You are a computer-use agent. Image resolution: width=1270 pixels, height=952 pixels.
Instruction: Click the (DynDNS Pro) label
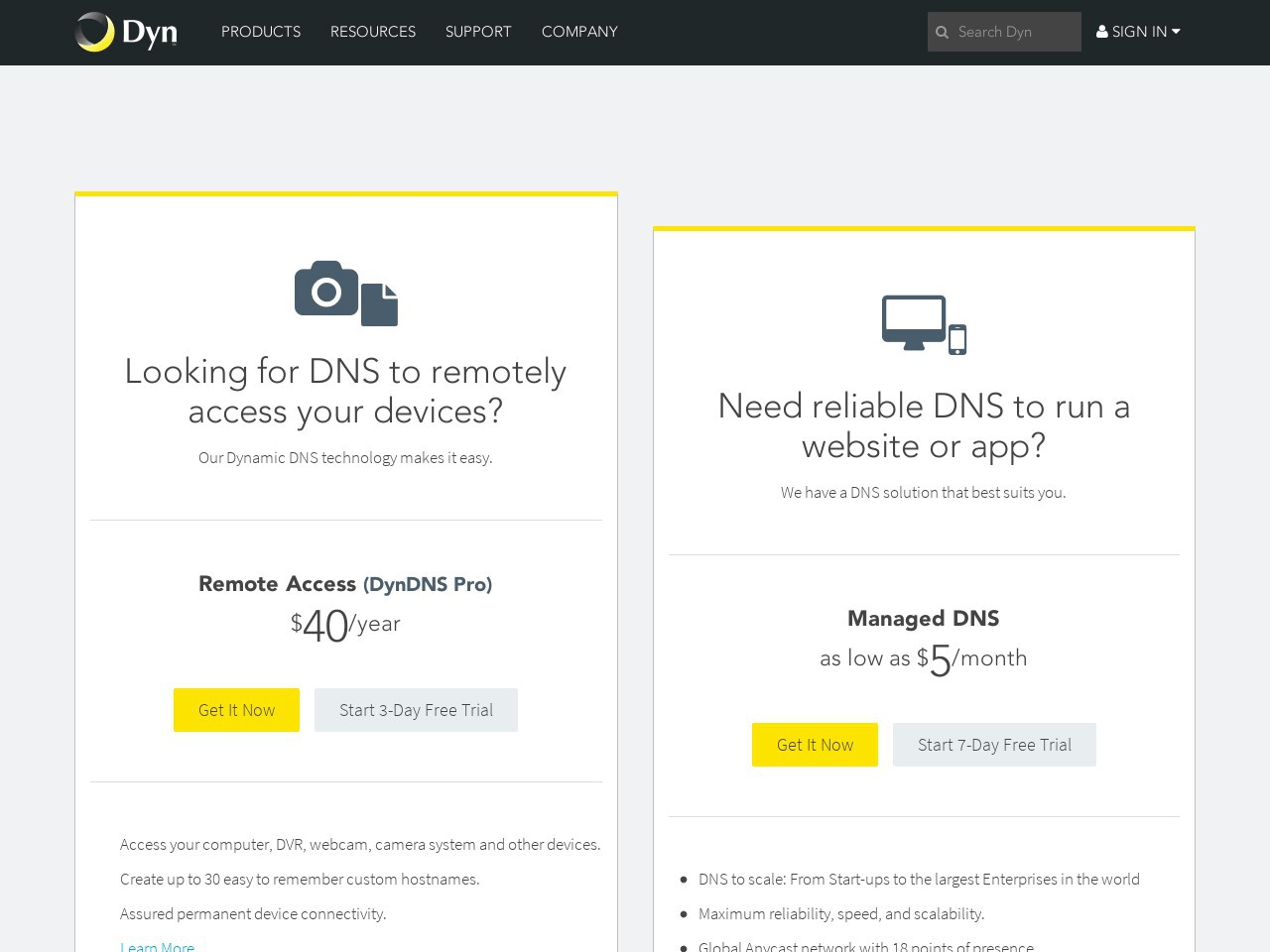pyautogui.click(x=428, y=584)
